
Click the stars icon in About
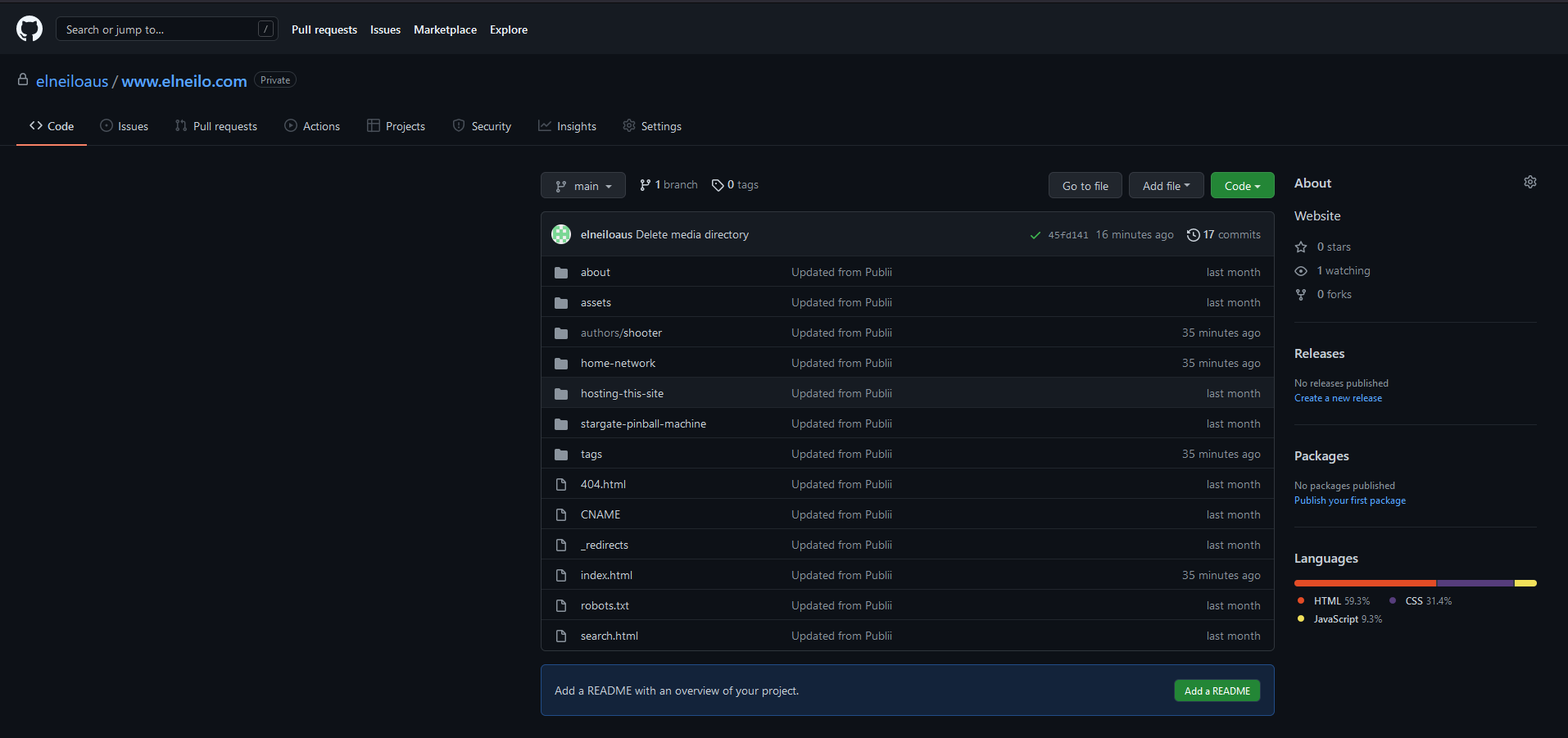[1301, 247]
